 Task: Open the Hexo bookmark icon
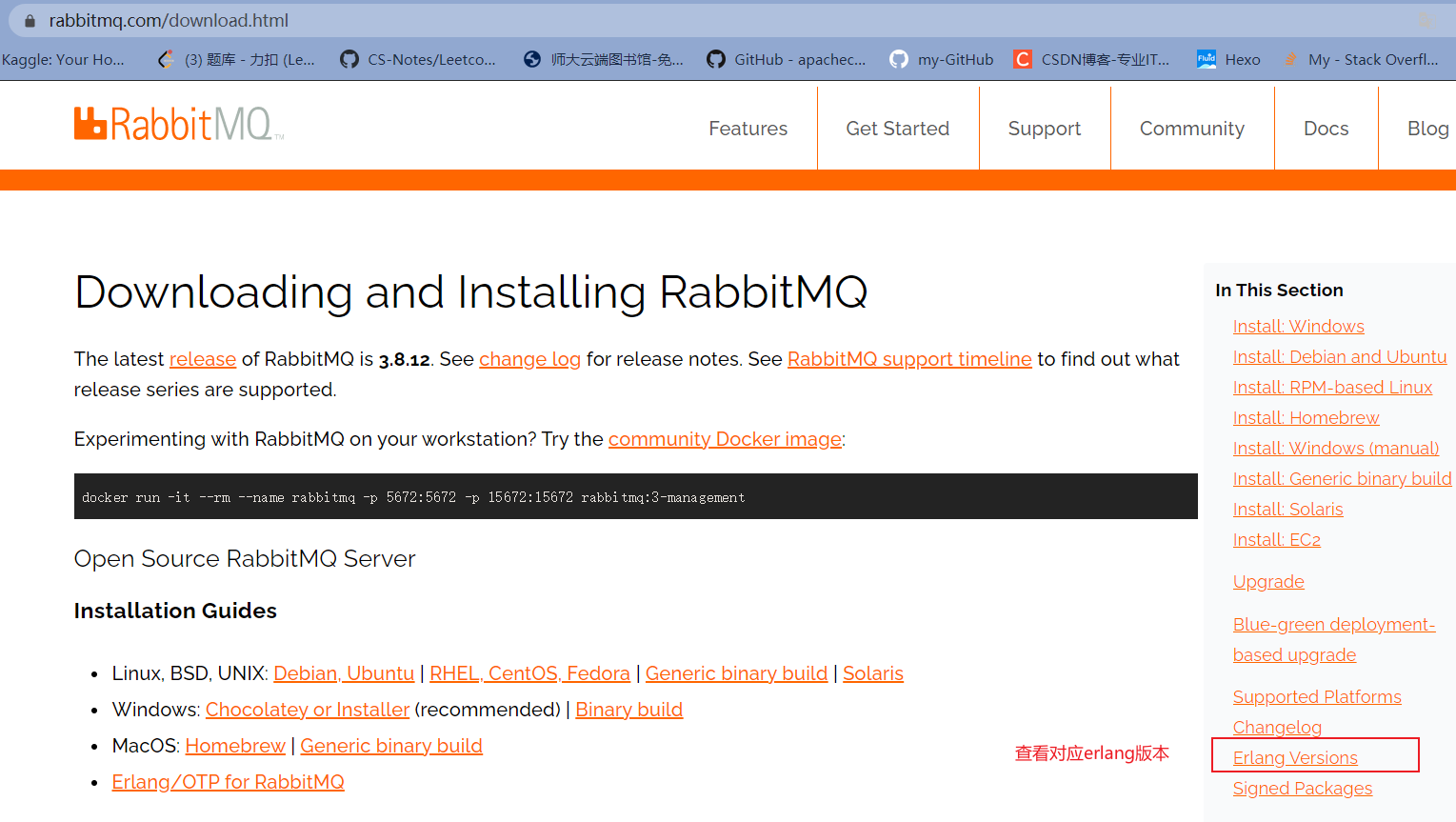1207,59
